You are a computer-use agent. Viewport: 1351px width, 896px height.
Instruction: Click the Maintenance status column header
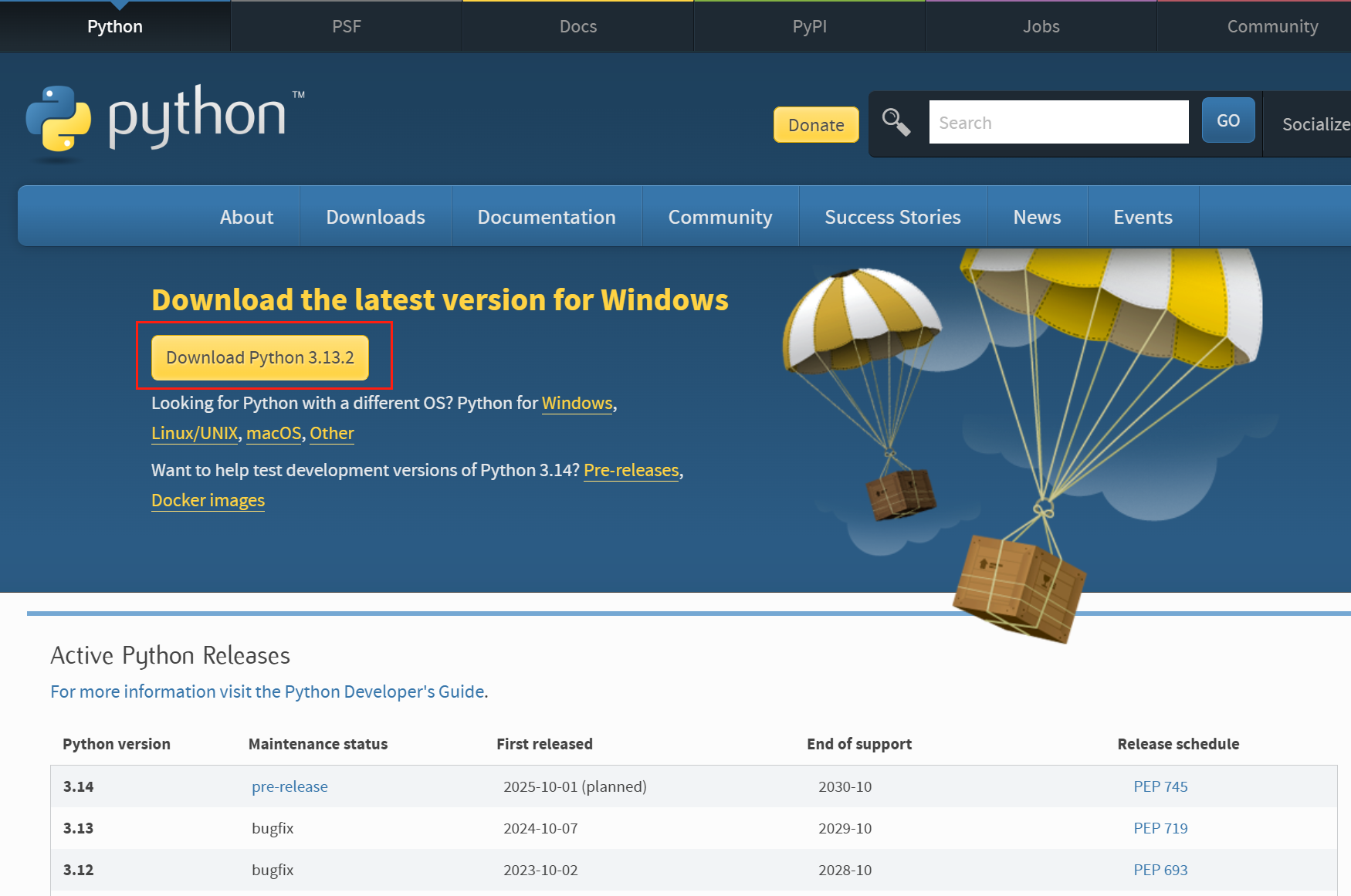[x=318, y=744]
